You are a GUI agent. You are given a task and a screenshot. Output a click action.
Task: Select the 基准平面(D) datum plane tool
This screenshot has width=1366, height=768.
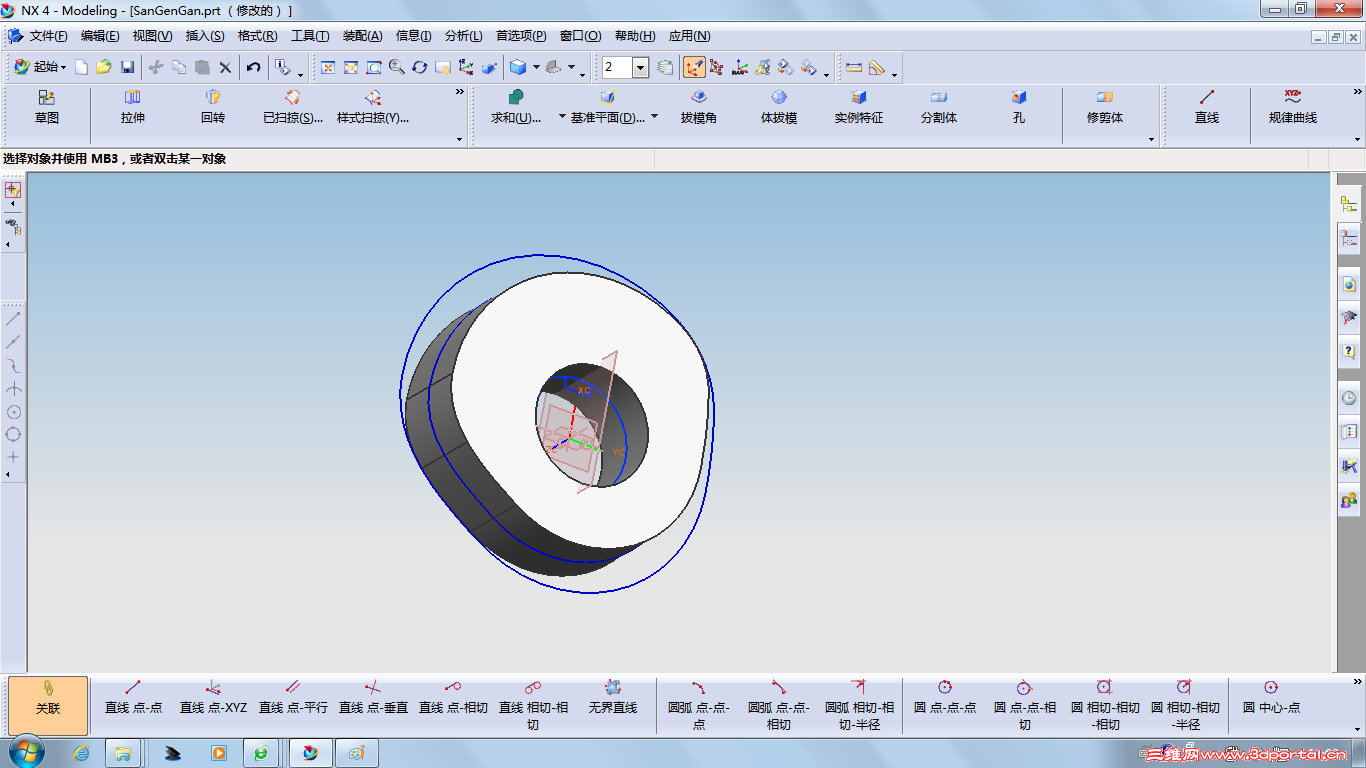click(x=608, y=108)
